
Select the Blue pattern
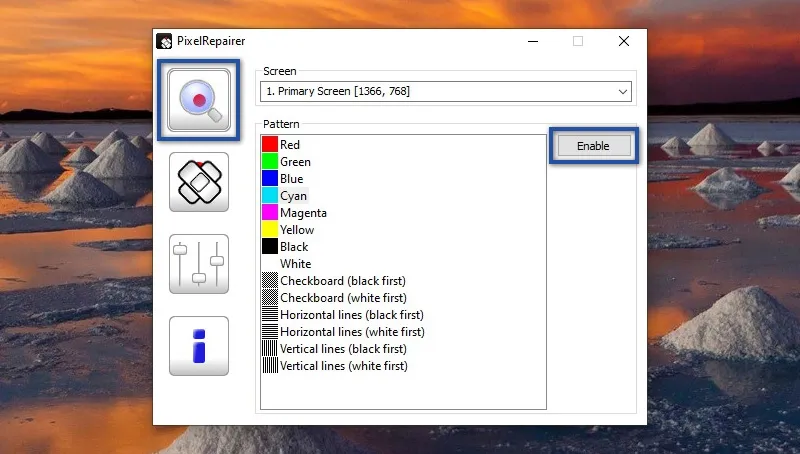tap(283, 179)
